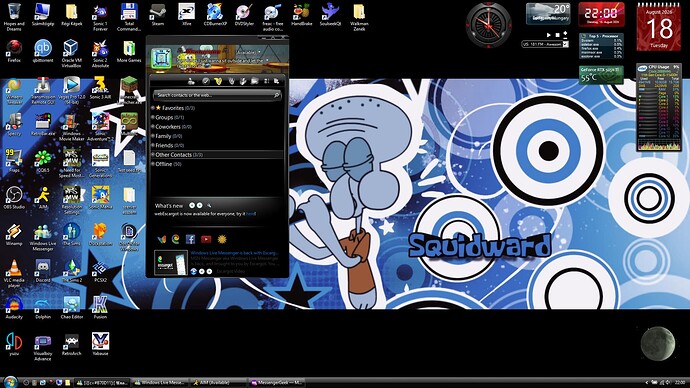This screenshot has height=388, width=690.
Task: Switch to the MessengerGeek taskbar button
Action: coord(276,383)
